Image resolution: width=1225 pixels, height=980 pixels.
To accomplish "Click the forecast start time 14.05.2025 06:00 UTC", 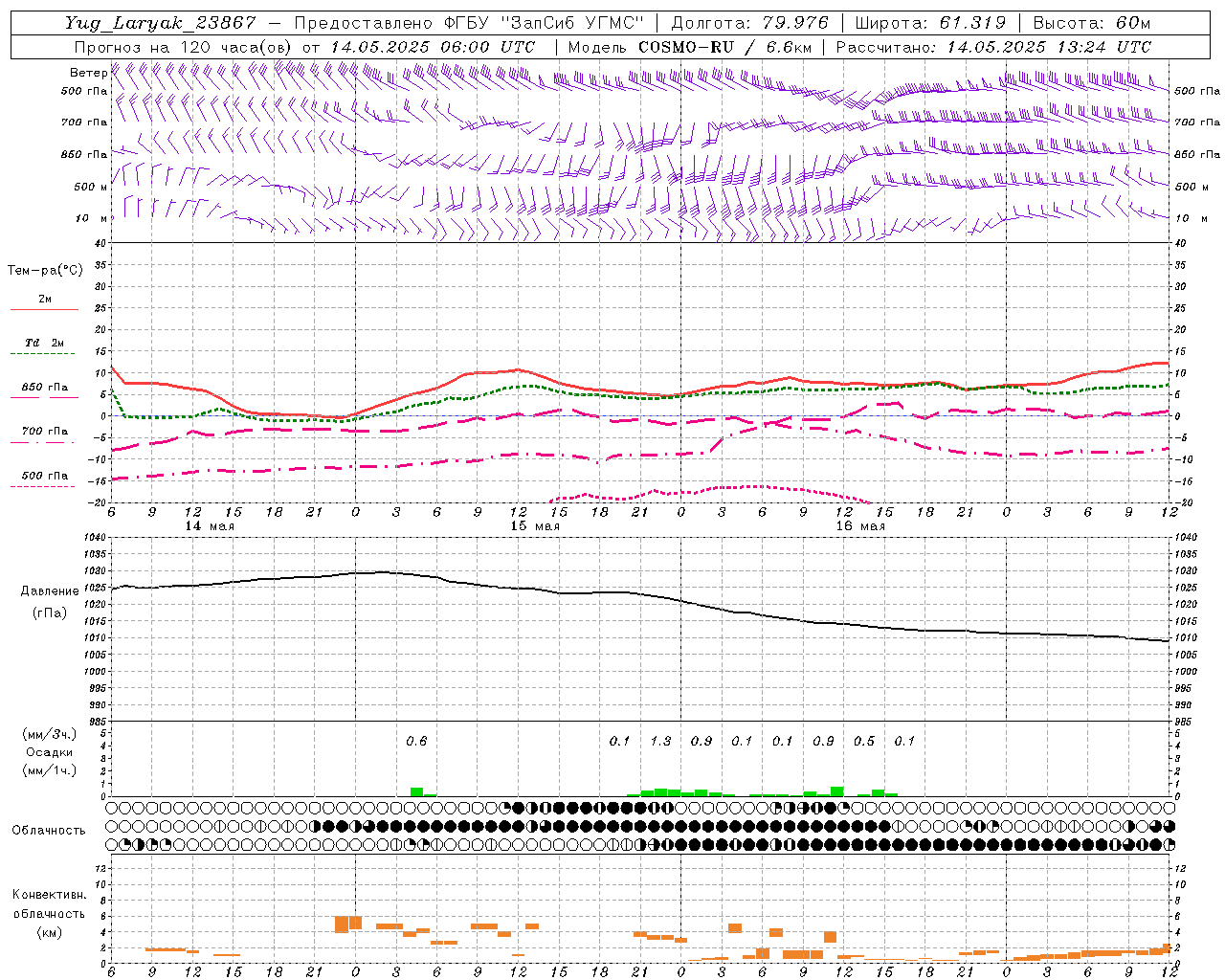I will 433,47.
